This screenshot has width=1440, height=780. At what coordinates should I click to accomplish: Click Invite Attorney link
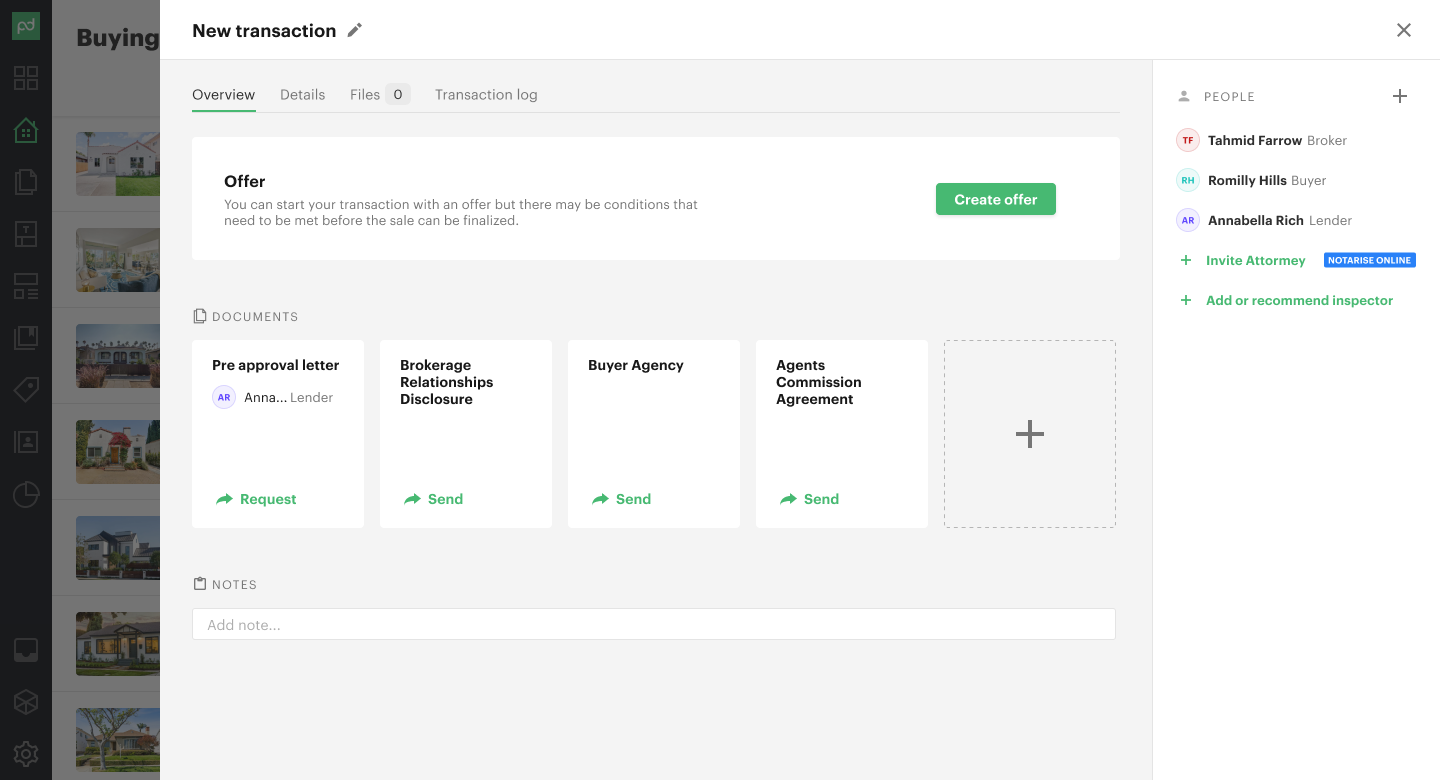[x=1255, y=260]
